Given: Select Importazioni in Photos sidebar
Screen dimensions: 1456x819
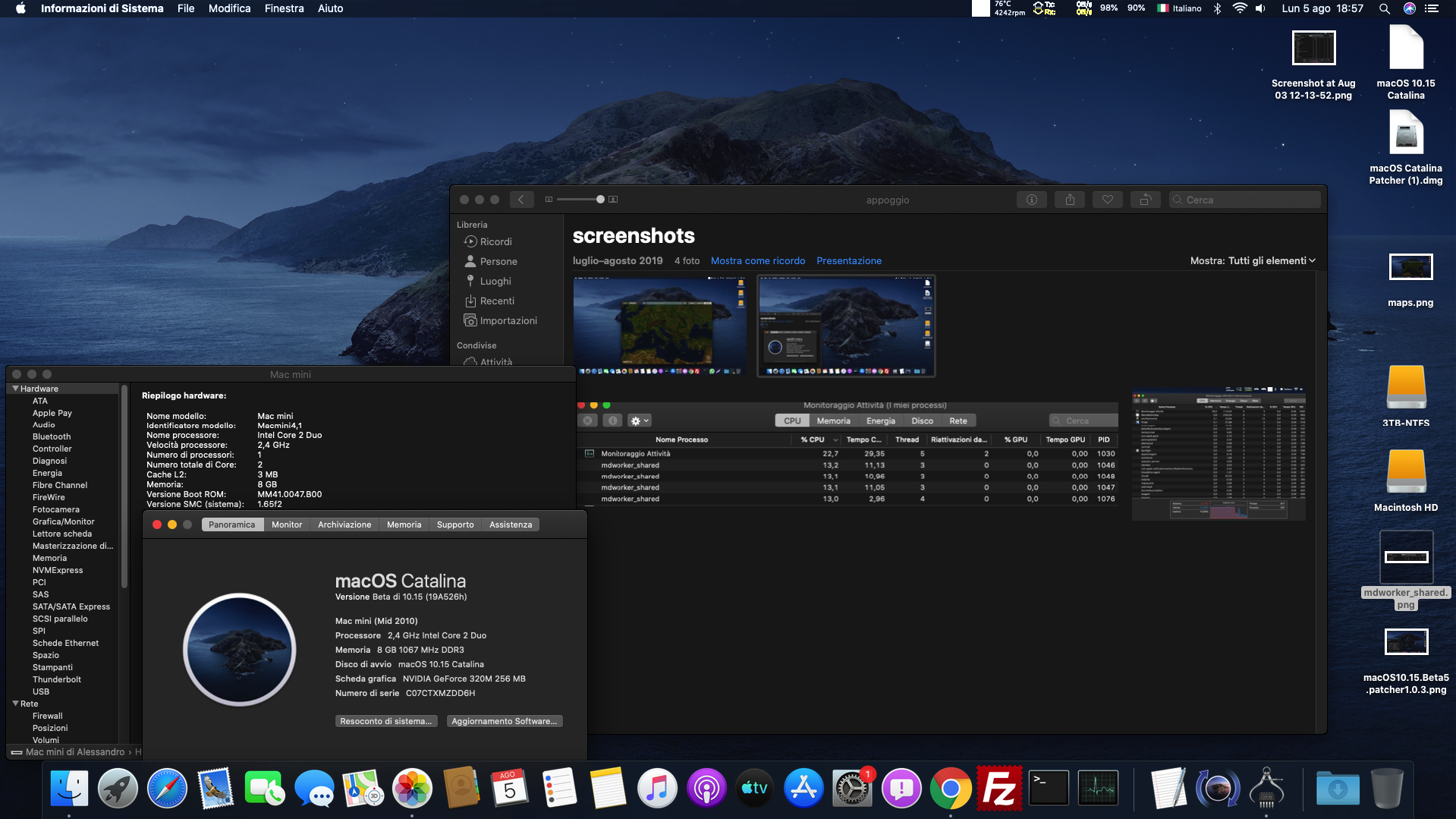Looking at the screenshot, I should [x=508, y=320].
